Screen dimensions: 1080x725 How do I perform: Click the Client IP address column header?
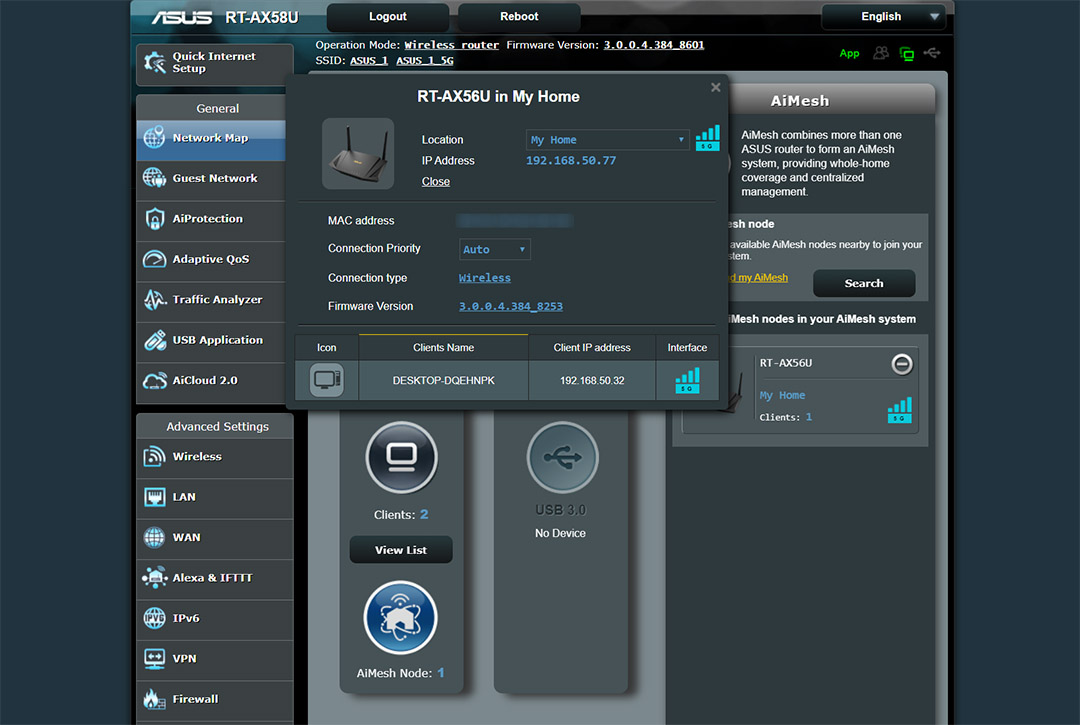coord(592,347)
